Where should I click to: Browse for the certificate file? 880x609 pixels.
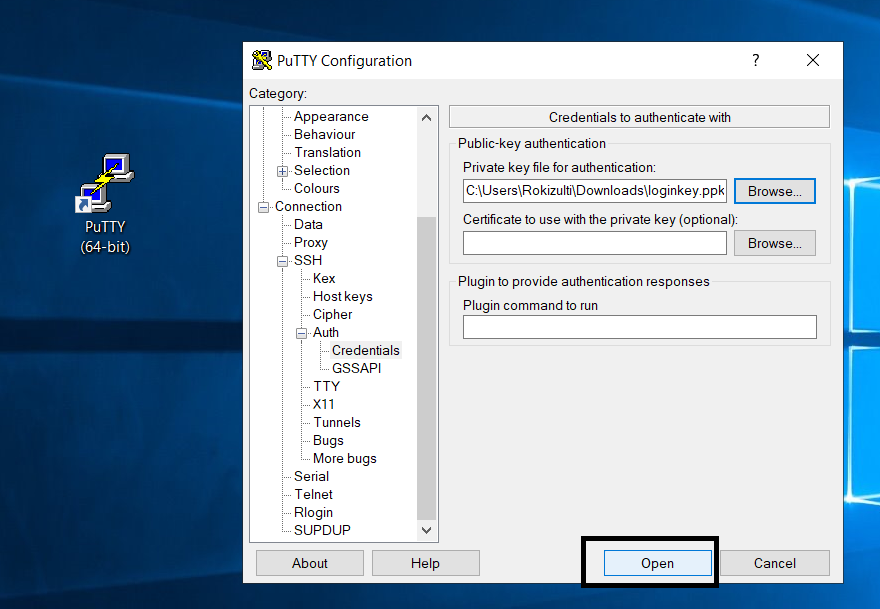[774, 243]
